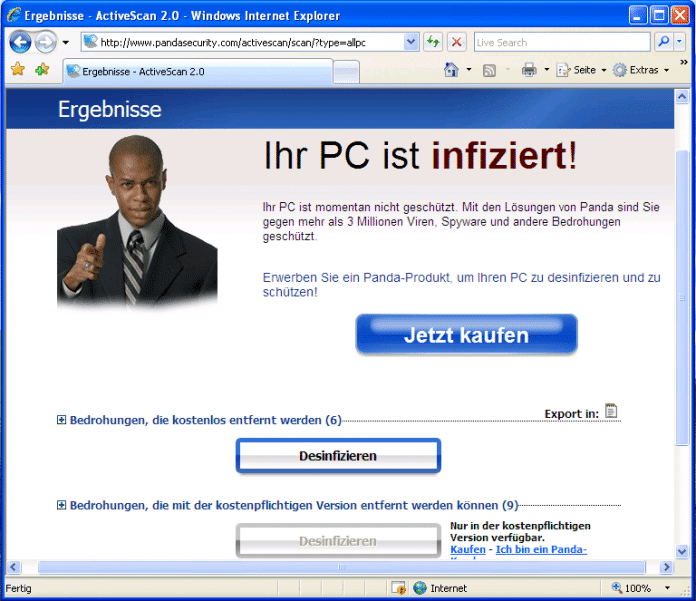Click the browser Back arrow button

click(x=20, y=42)
